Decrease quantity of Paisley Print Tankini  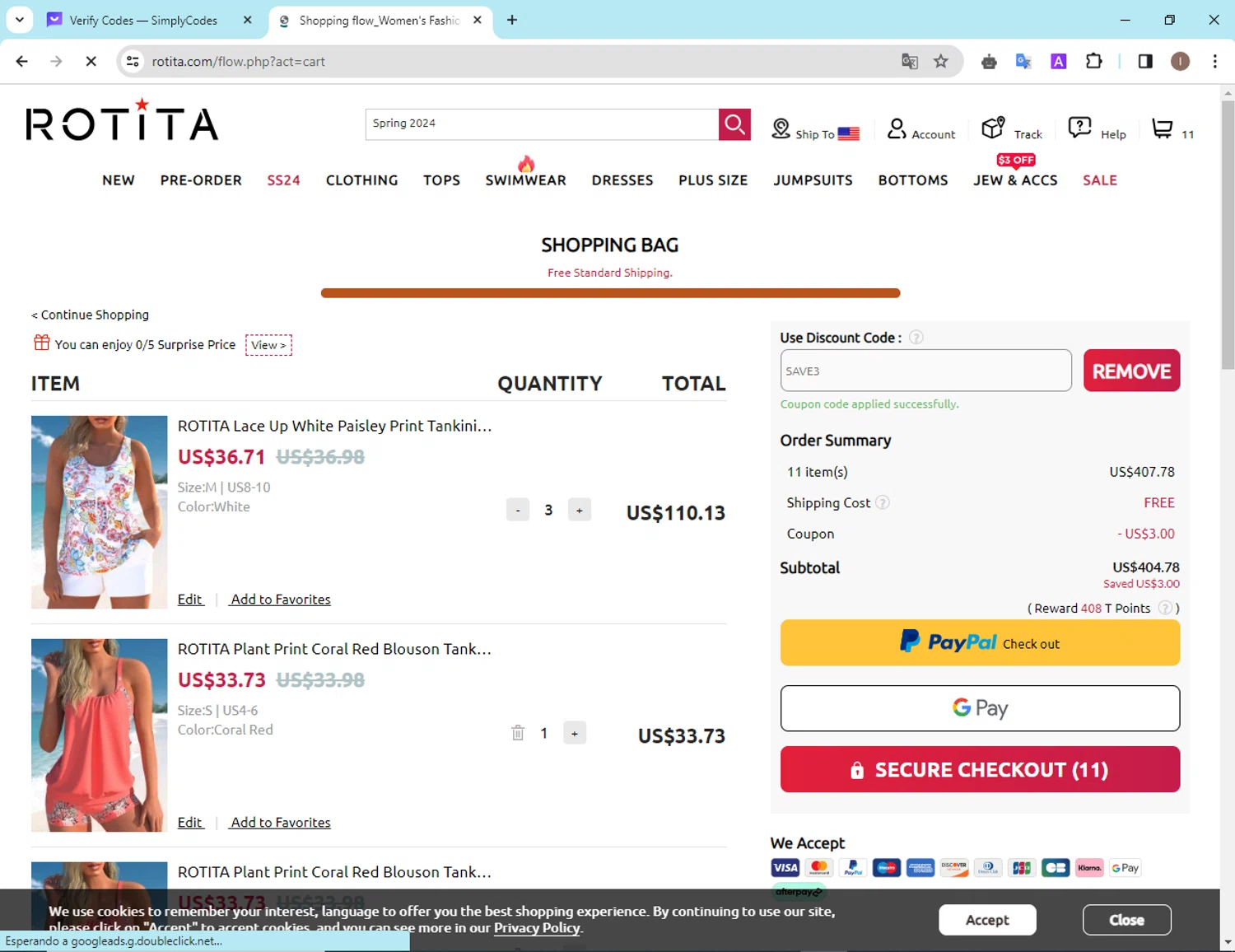[x=518, y=510]
